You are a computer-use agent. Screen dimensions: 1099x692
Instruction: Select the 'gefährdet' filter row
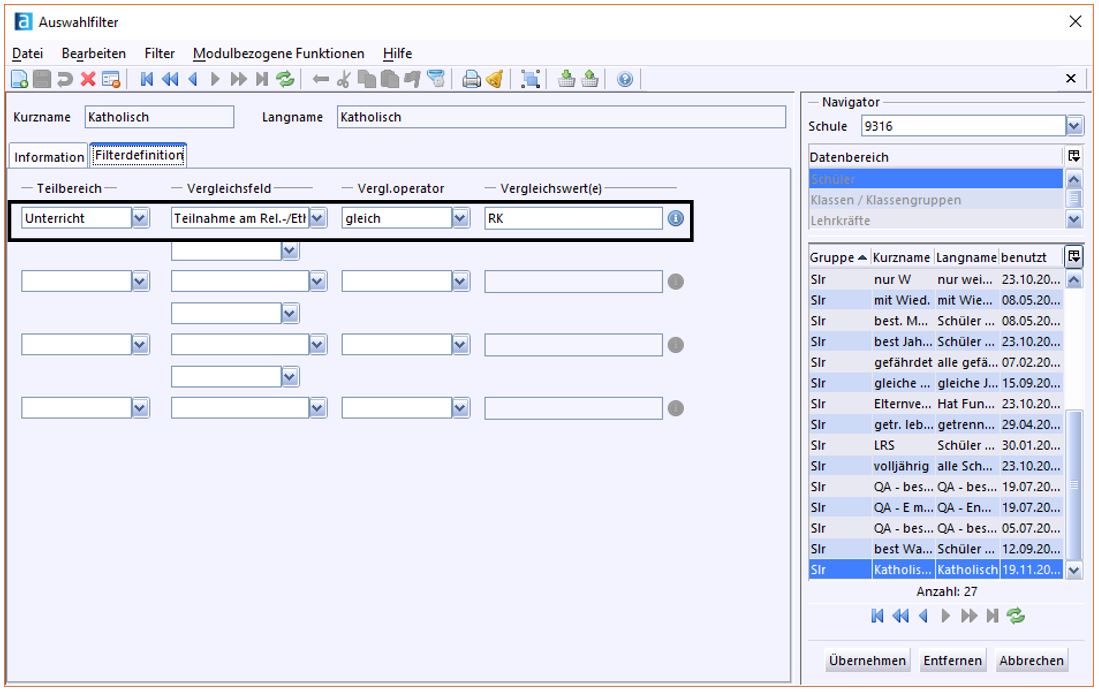pos(936,362)
